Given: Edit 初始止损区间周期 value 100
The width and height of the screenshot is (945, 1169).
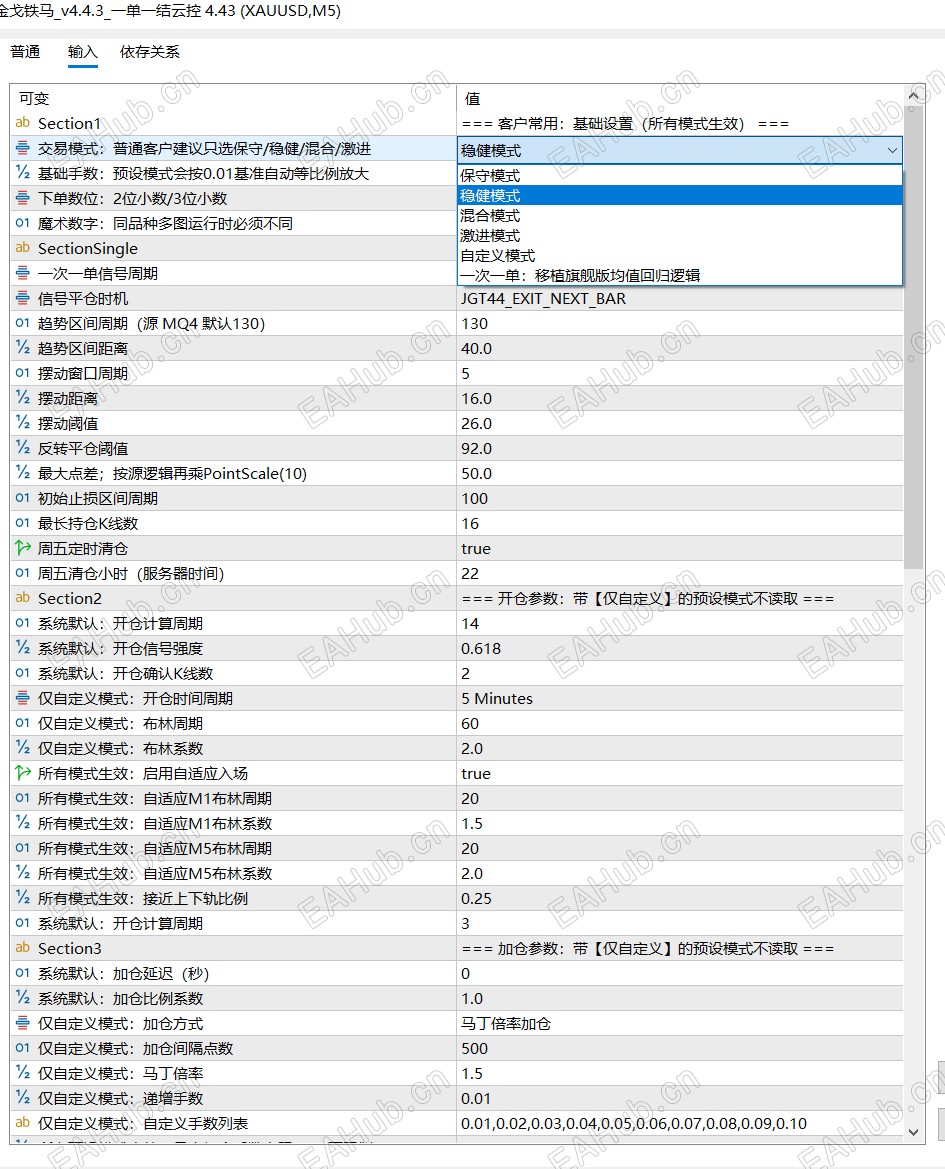Looking at the screenshot, I should click(x=680, y=498).
